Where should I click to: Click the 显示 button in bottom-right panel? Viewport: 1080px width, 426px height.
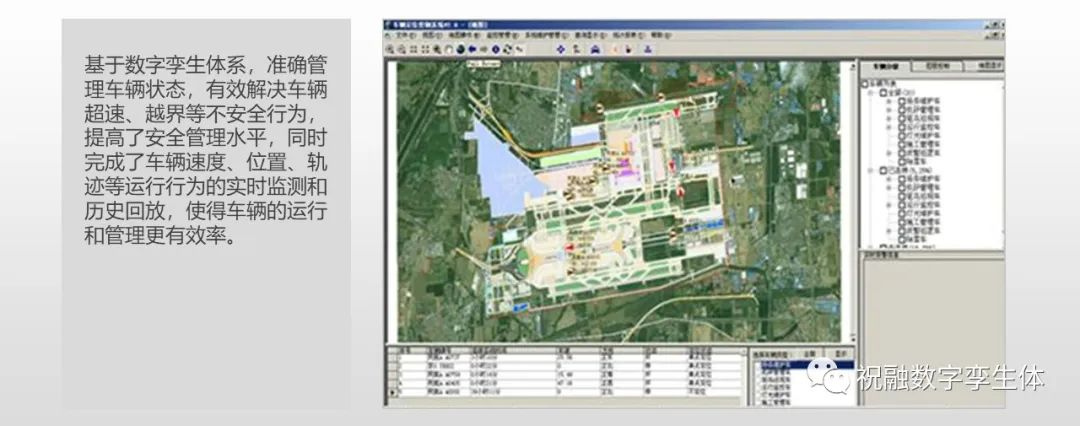point(843,354)
